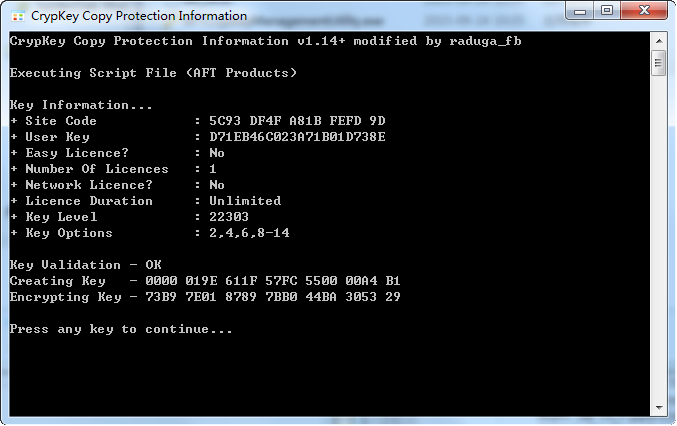Screen dimensions: 677x426
Task: Click the Encrypting Key hex line
Action: click(205, 297)
